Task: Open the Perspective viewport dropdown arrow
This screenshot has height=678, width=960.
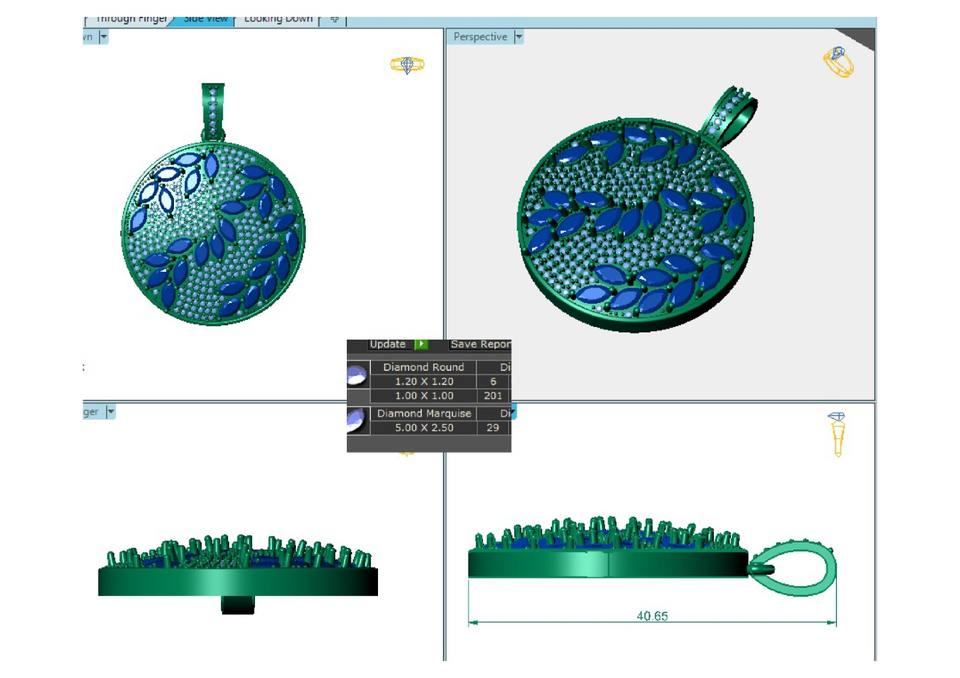Action: (518, 37)
